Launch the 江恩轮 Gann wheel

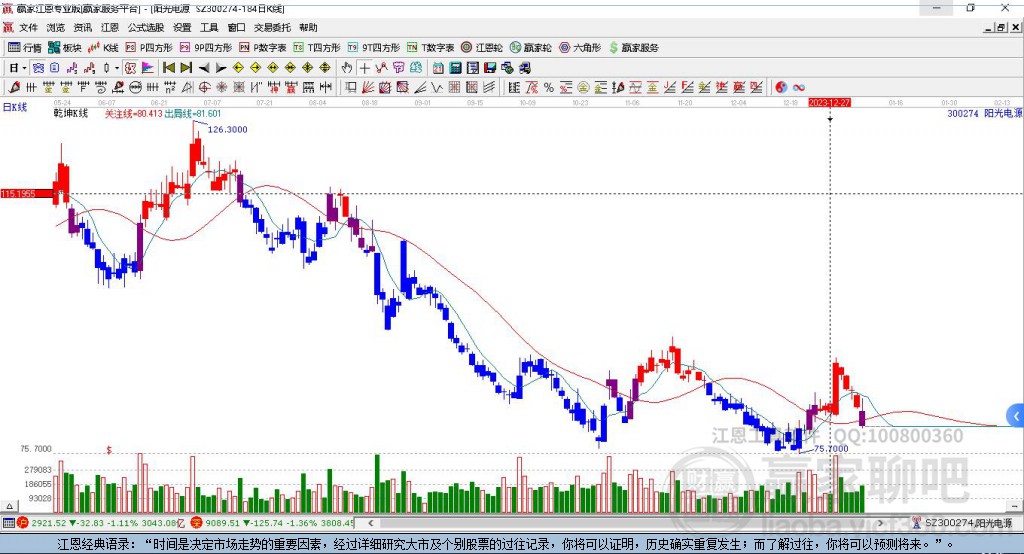482,48
